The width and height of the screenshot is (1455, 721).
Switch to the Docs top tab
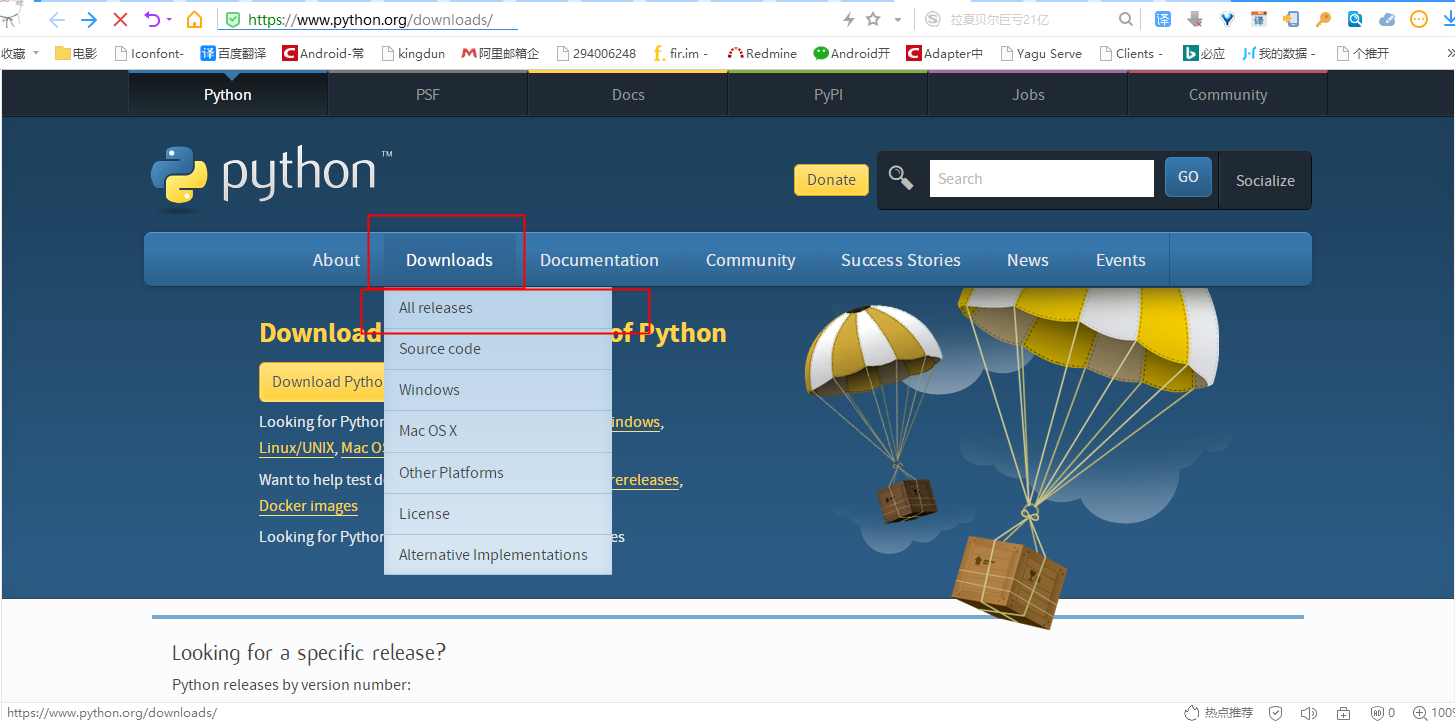(x=628, y=95)
